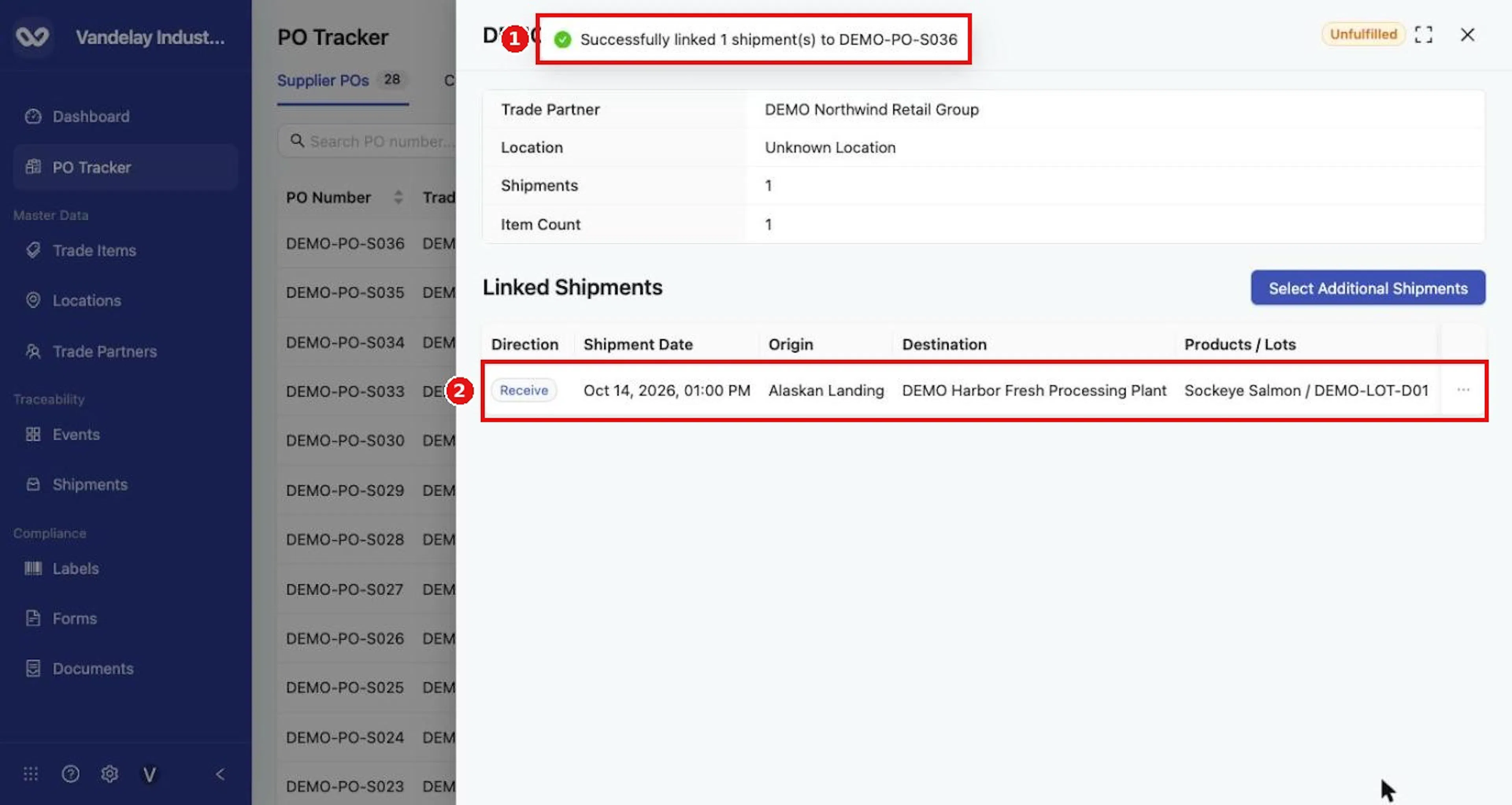Click the Products / Lots column header
This screenshot has height=805, width=1512.
click(x=1240, y=345)
